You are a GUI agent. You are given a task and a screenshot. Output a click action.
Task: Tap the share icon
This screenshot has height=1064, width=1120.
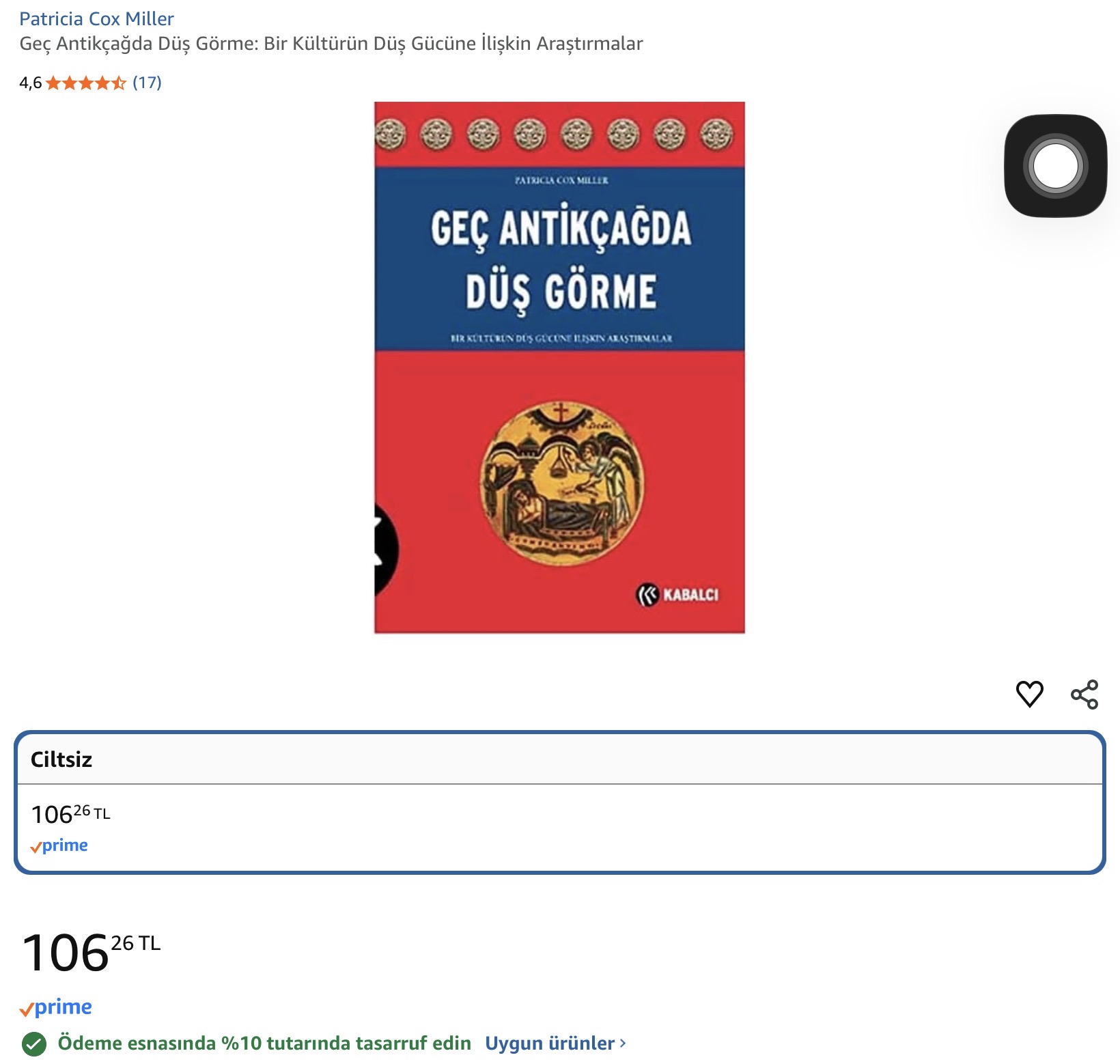point(1084,695)
